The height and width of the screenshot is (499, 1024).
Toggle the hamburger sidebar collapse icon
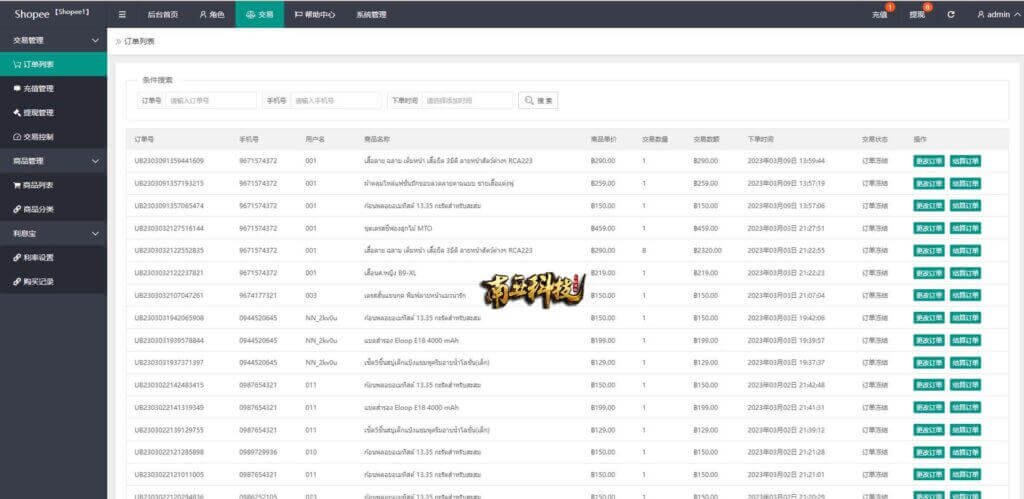point(122,15)
